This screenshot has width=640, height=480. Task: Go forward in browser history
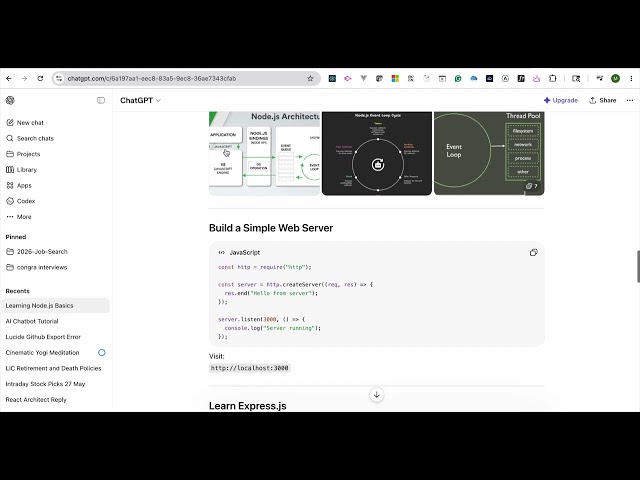24,78
